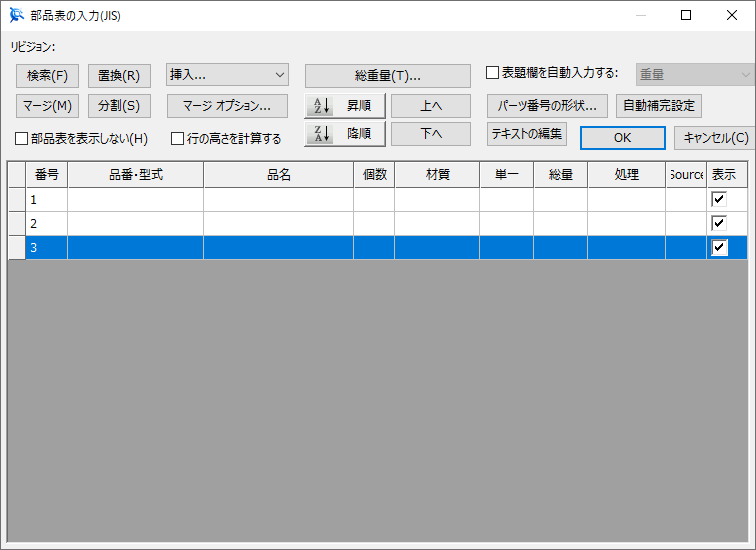Toggle 部品表を表示しない(H) checkbox
Image resolution: width=756 pixels, height=550 pixels.
[21, 139]
